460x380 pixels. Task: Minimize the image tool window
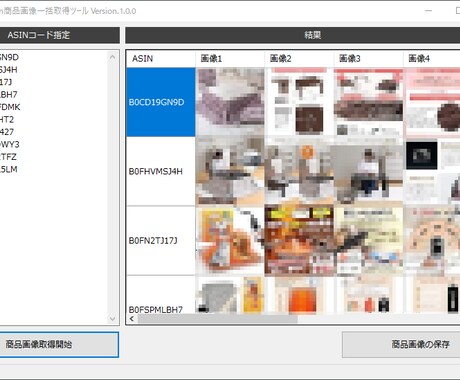[x=428, y=11]
